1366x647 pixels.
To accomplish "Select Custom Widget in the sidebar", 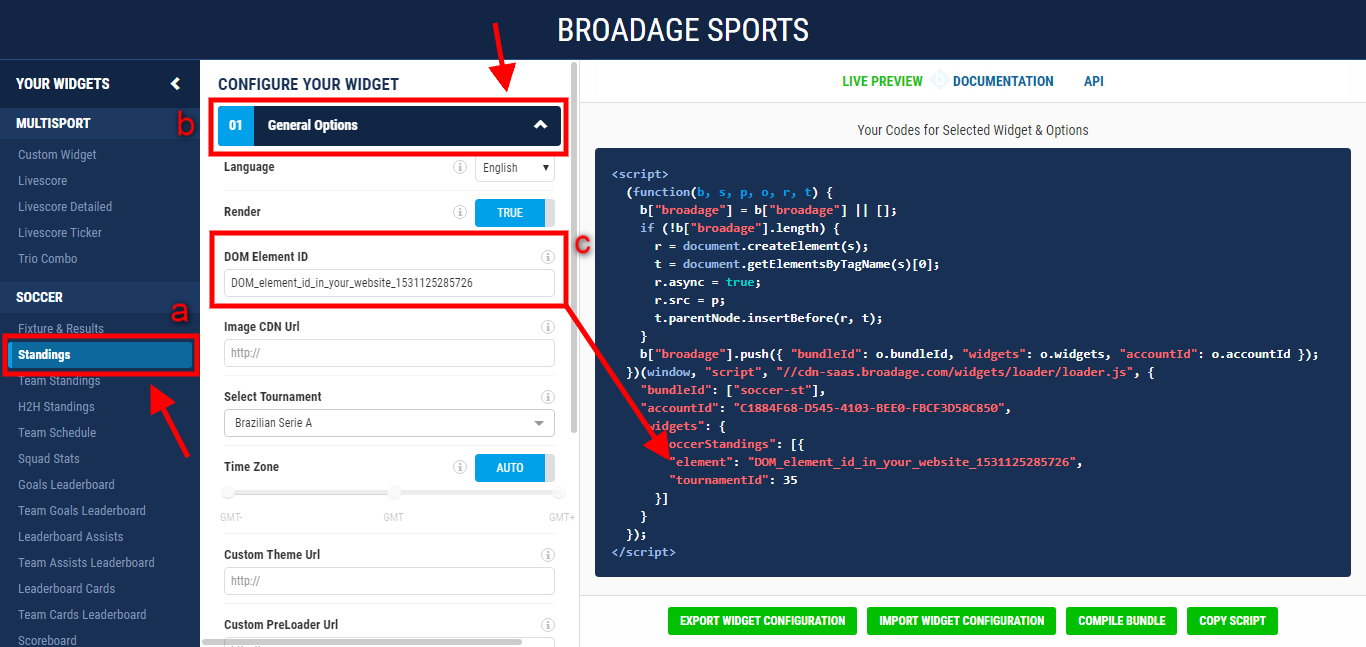I will (57, 155).
